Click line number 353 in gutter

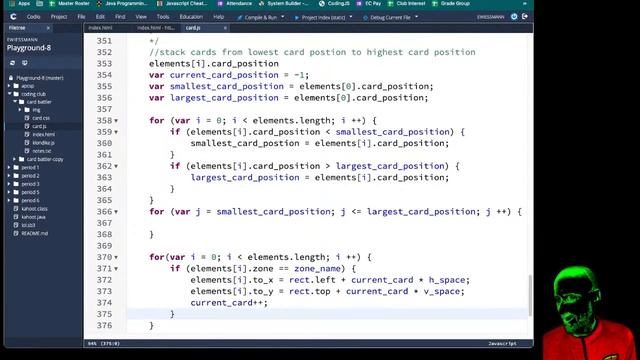click(x=104, y=64)
